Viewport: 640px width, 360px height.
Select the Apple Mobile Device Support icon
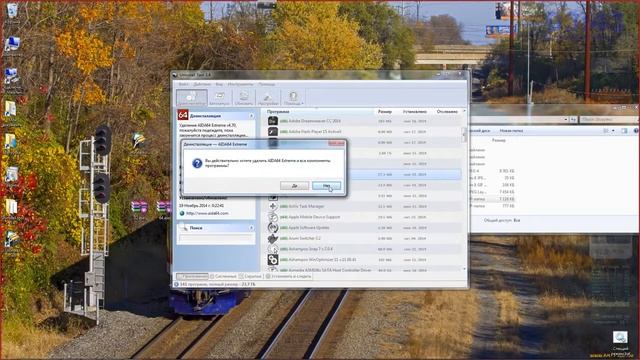273,217
